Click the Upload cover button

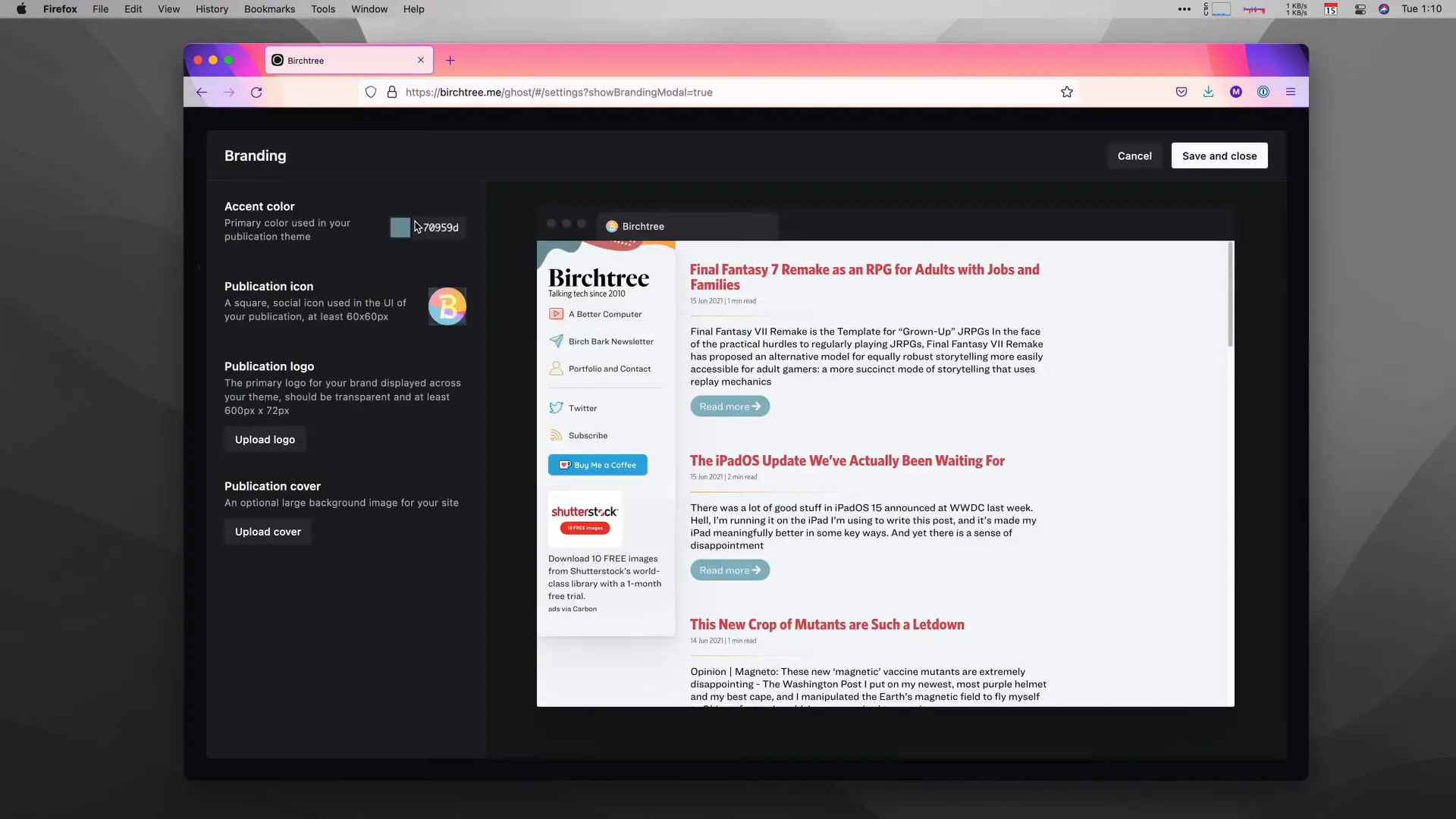pyautogui.click(x=268, y=532)
